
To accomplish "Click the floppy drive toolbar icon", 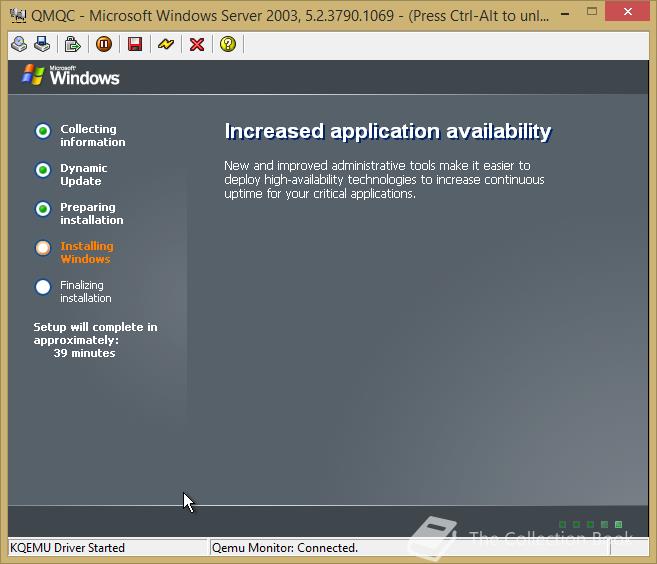I will [42, 44].
